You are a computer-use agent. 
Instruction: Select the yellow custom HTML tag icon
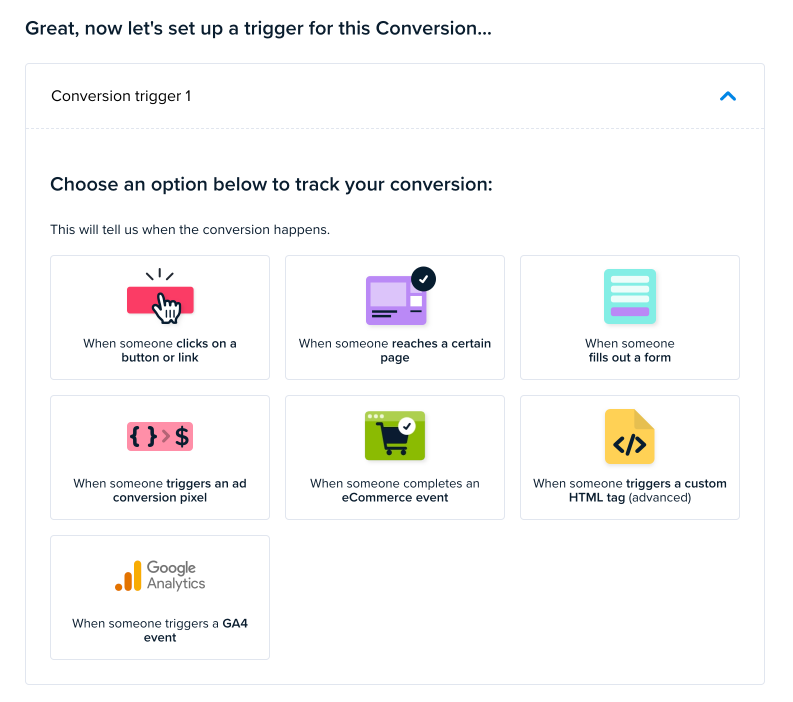point(630,437)
